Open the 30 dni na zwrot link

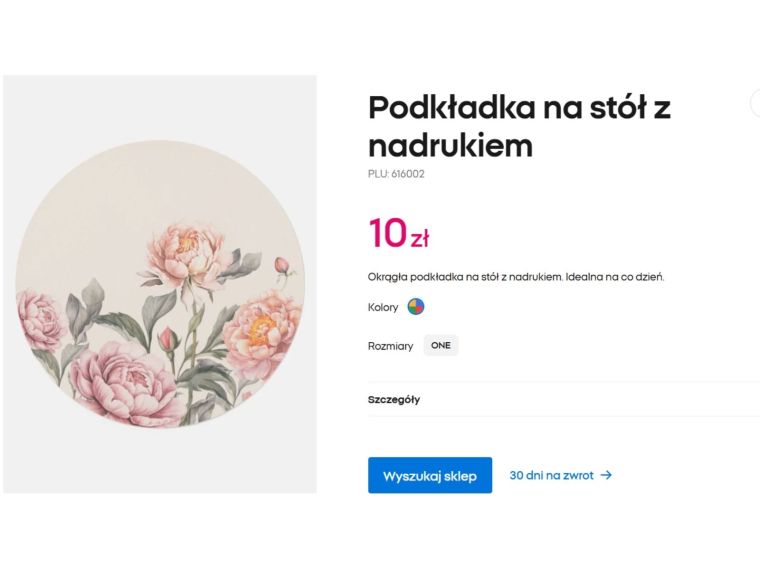point(551,475)
